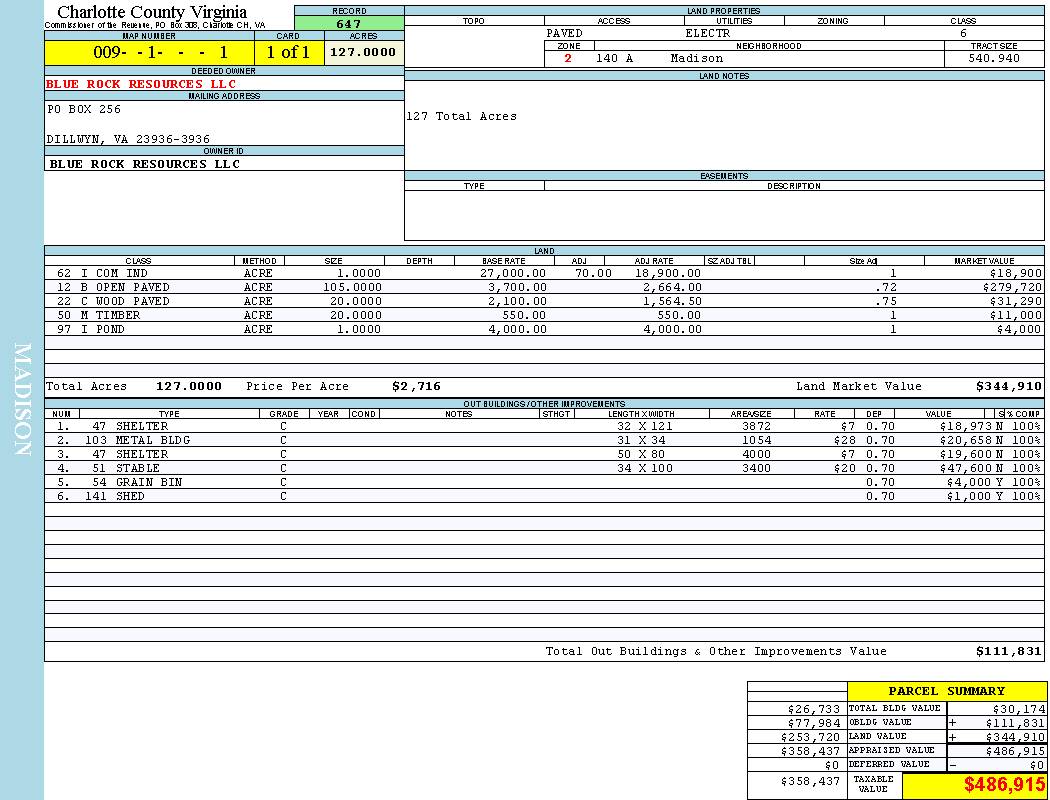1050x800 pixels.
Task: Click the green record number 647 field
Action: 349,23
